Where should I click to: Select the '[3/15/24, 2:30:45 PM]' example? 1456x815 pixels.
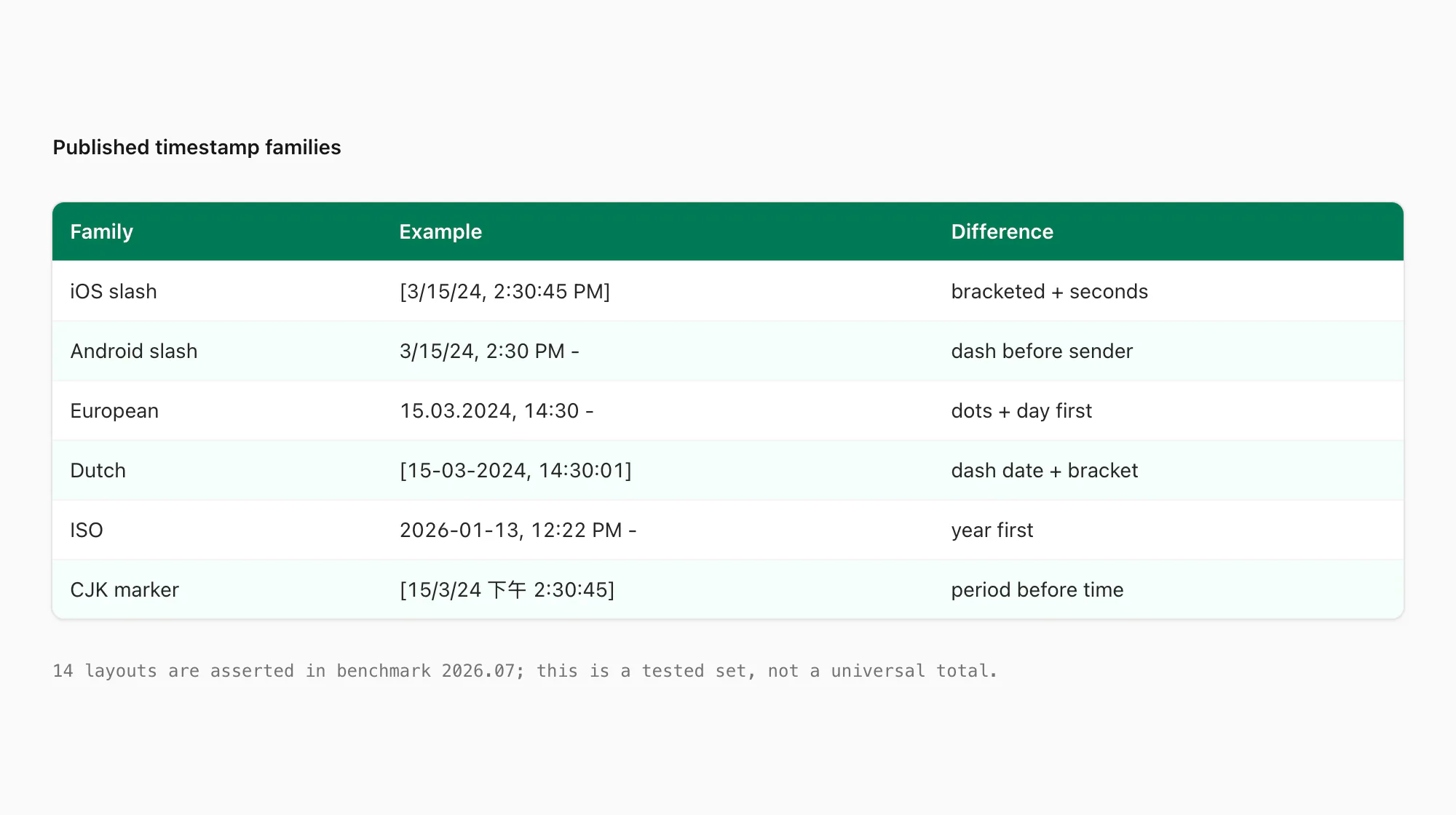pyautogui.click(x=505, y=291)
